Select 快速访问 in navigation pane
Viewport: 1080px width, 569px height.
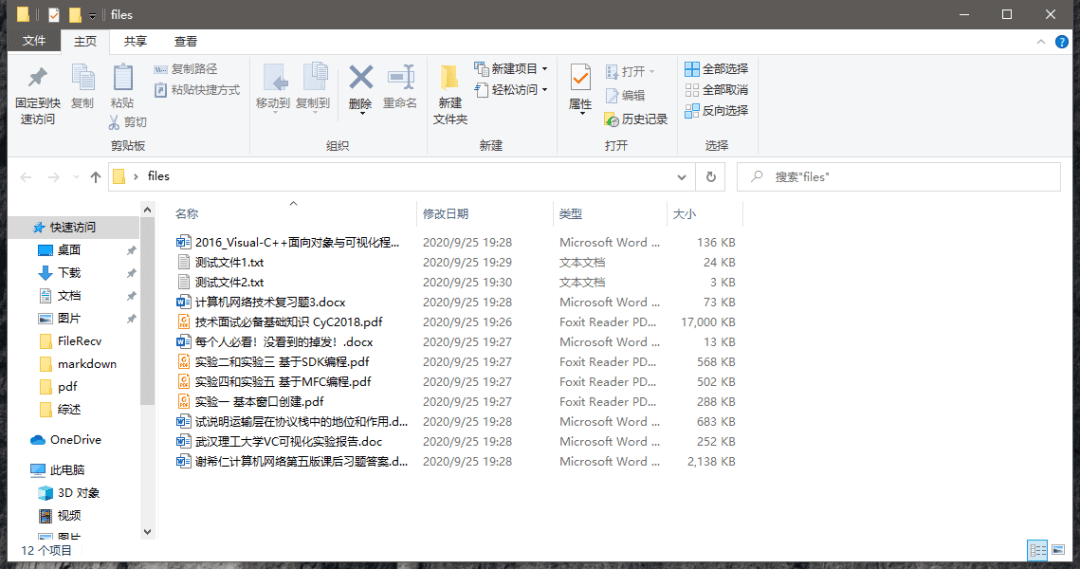point(72,227)
